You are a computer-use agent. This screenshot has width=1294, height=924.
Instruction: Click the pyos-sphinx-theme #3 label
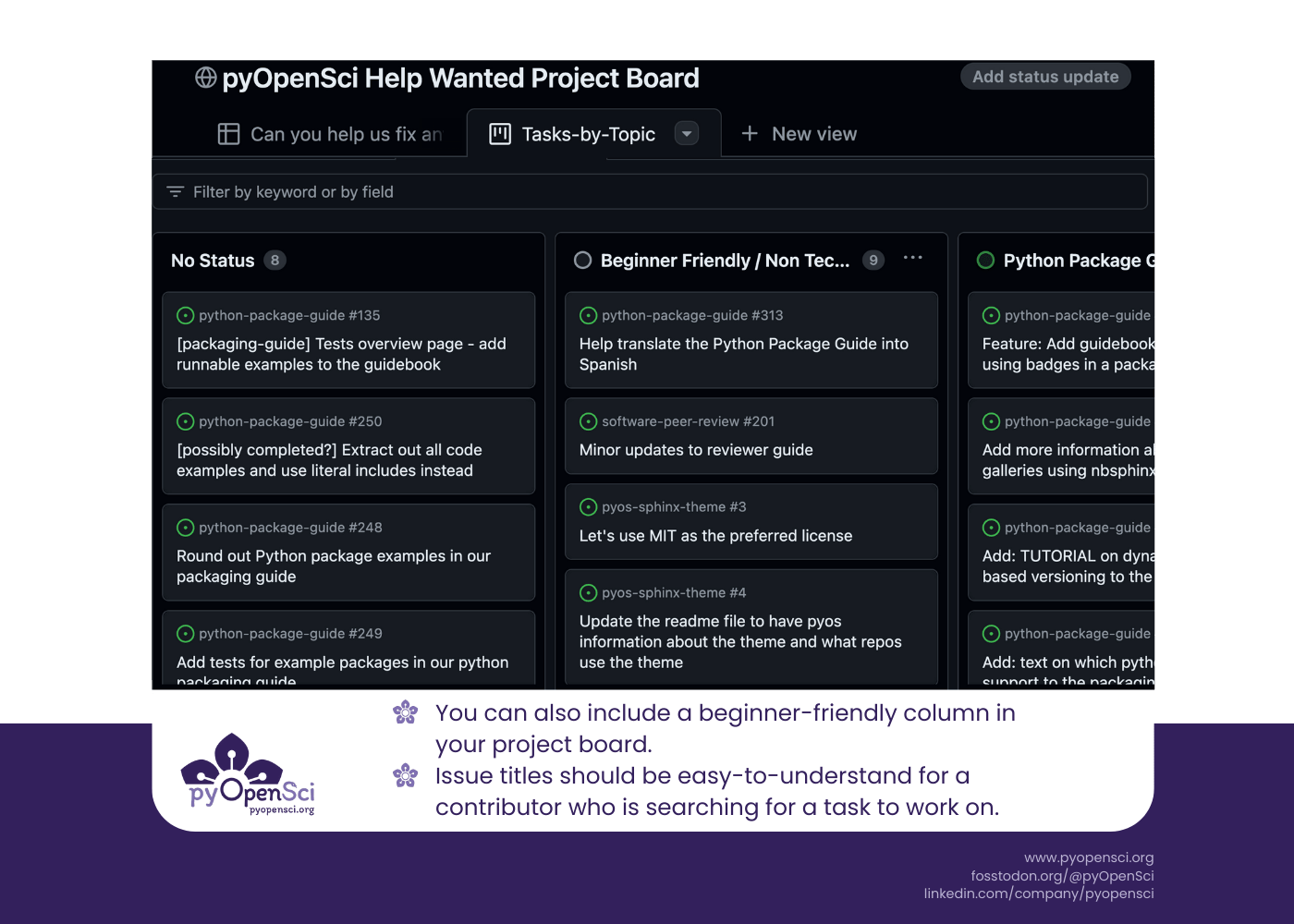point(674,507)
